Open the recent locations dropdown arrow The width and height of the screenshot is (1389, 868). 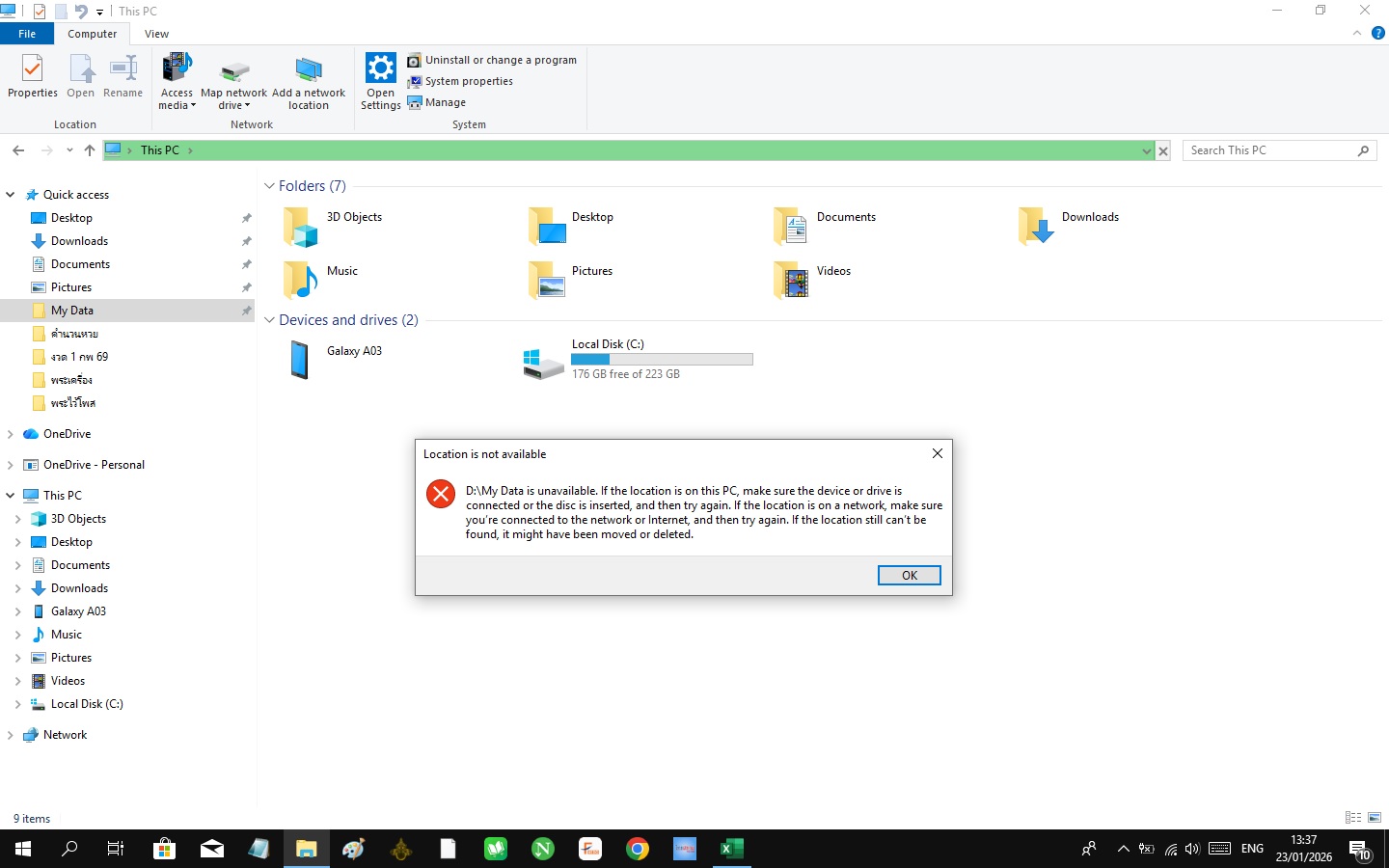(69, 150)
